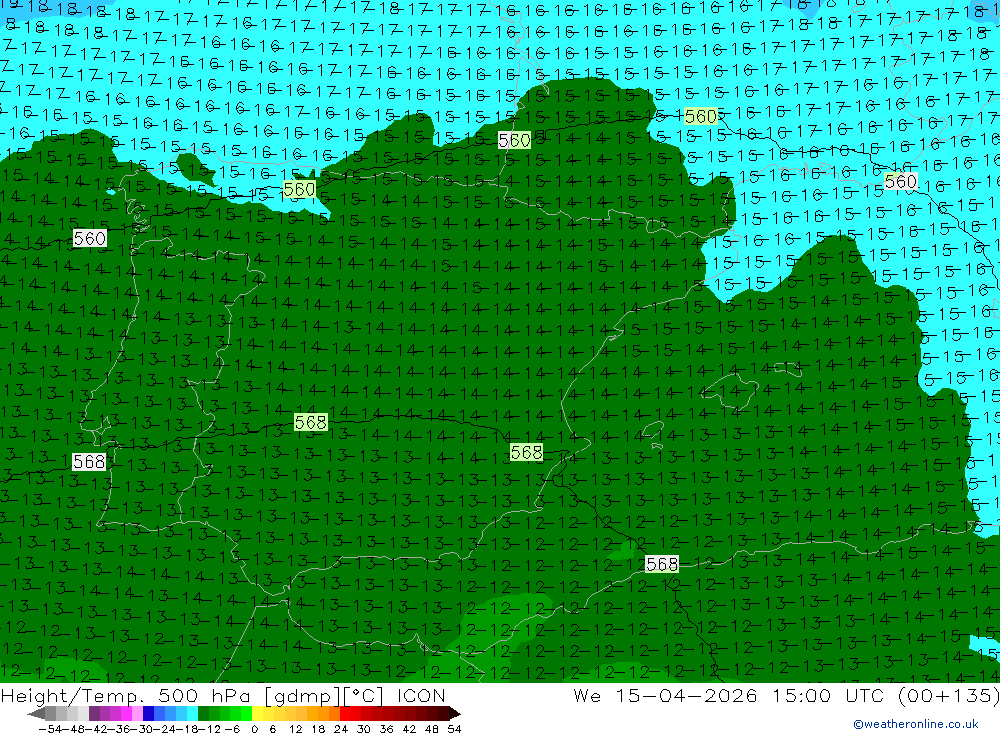Click the dark purple swatch on the color scale
1000x733 pixels.
(94, 714)
